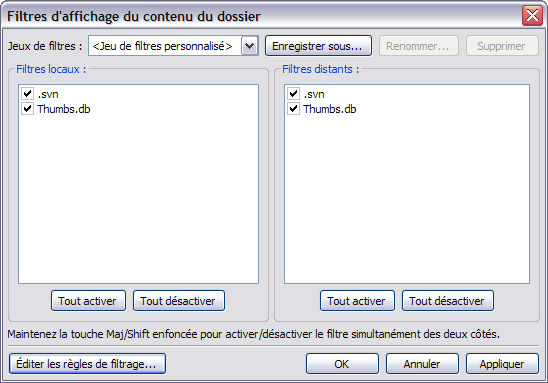Image resolution: width=548 pixels, height=383 pixels.
Task: Confirm with the OK button
Action: pos(342,364)
